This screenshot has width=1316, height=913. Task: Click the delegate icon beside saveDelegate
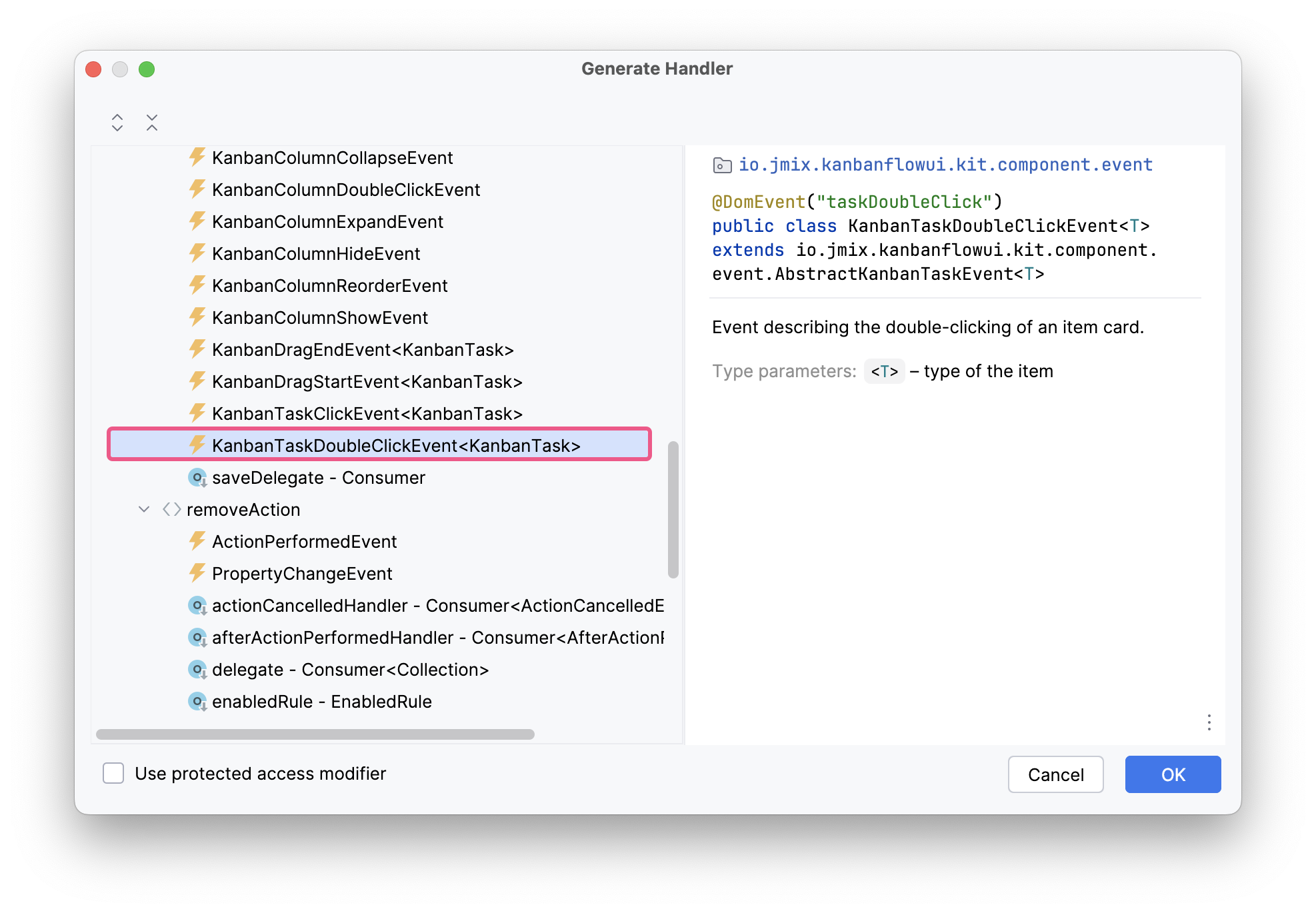pos(197,477)
